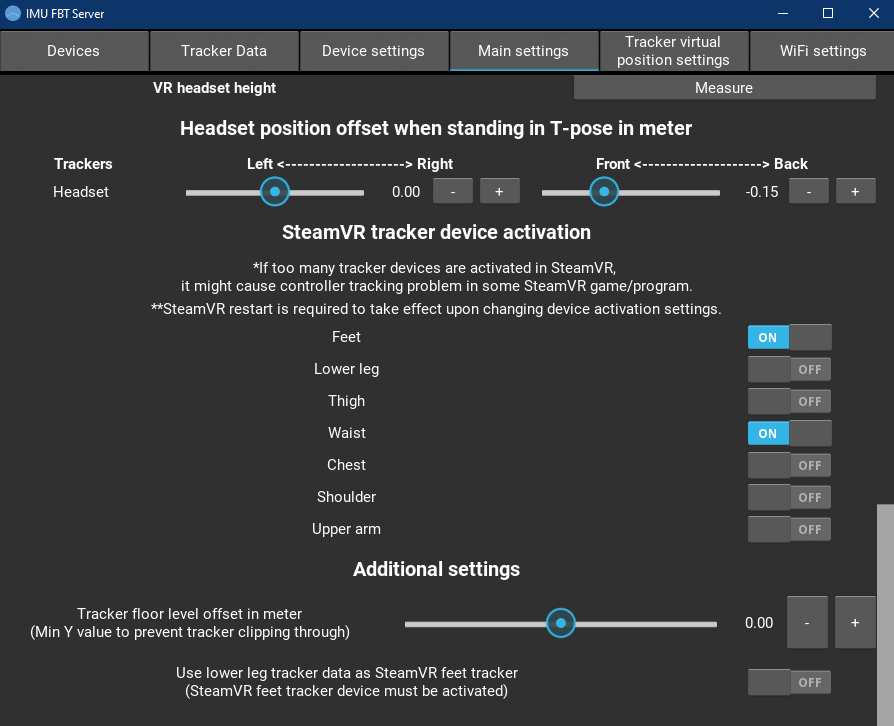
Task: Select the Main settings tab
Action: point(524,51)
